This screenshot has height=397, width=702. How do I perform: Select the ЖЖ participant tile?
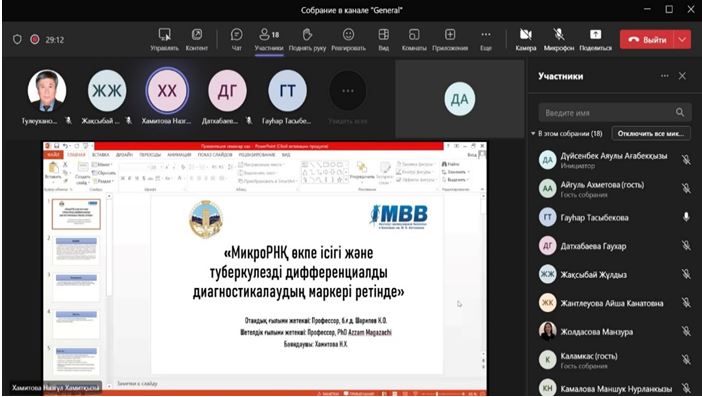[107, 91]
